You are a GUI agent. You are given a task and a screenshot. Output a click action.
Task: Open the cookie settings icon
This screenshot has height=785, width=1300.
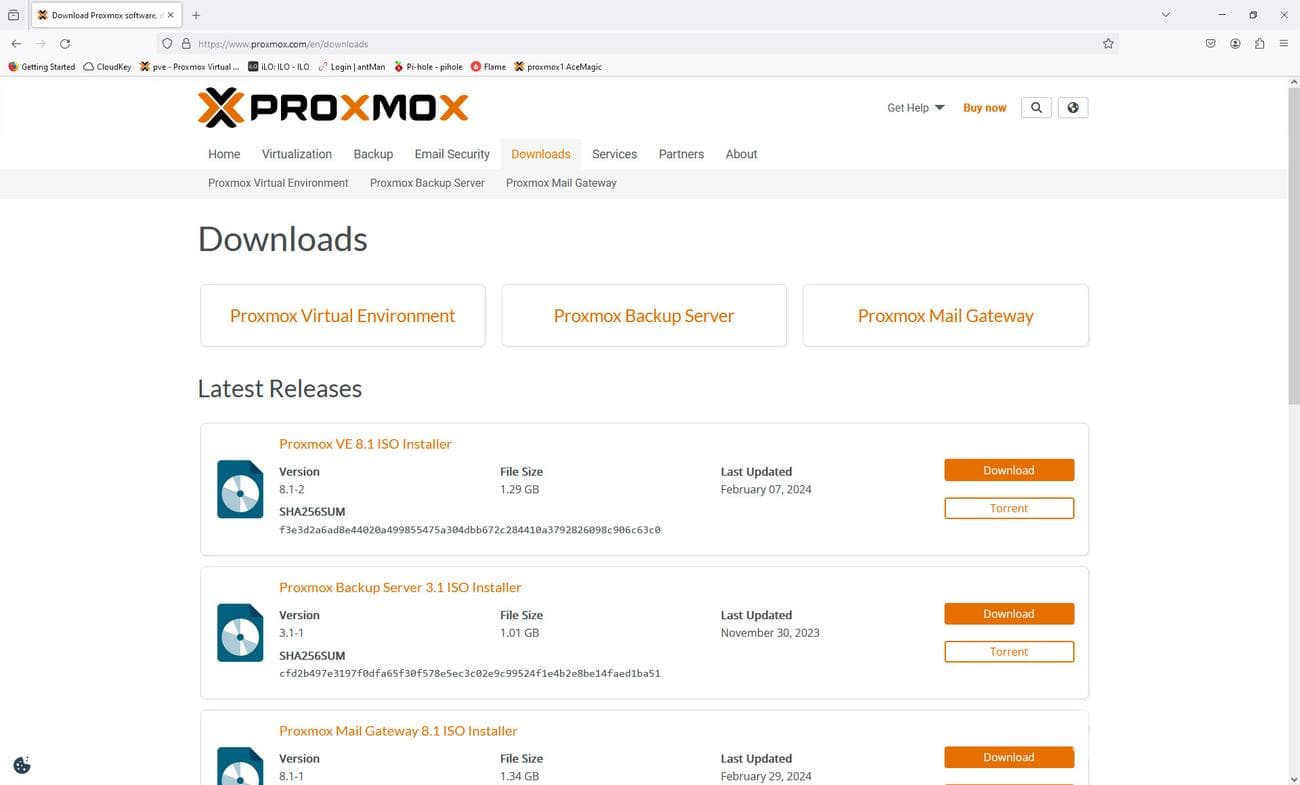[22, 765]
